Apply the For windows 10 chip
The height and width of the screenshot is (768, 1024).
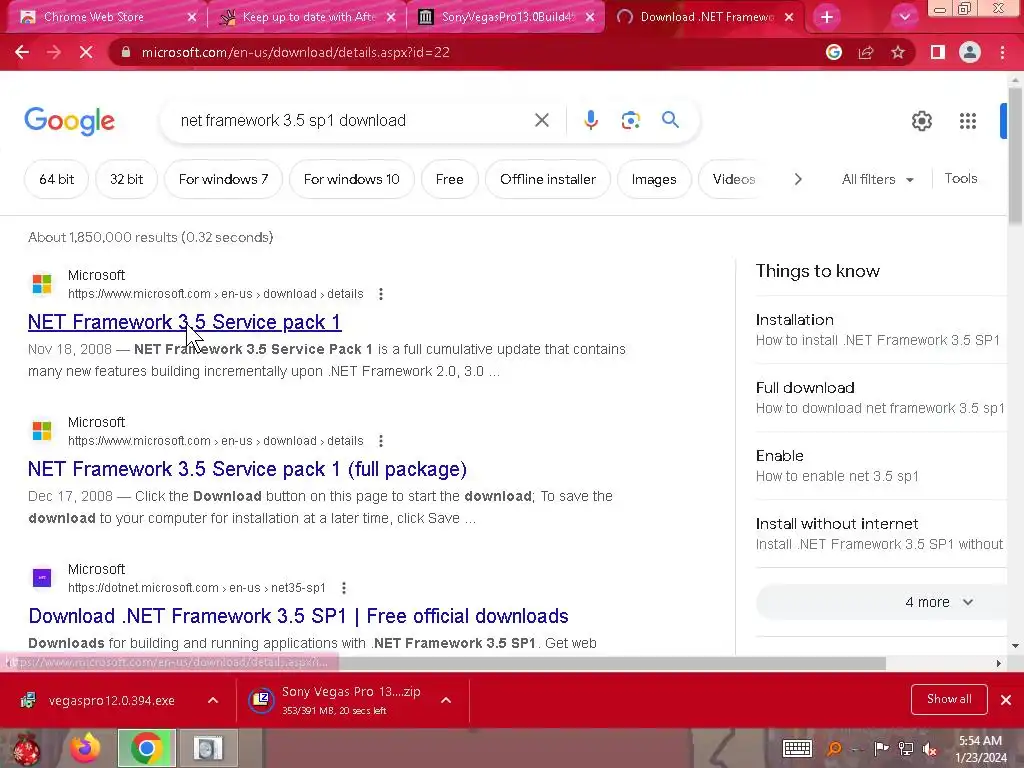coord(351,180)
